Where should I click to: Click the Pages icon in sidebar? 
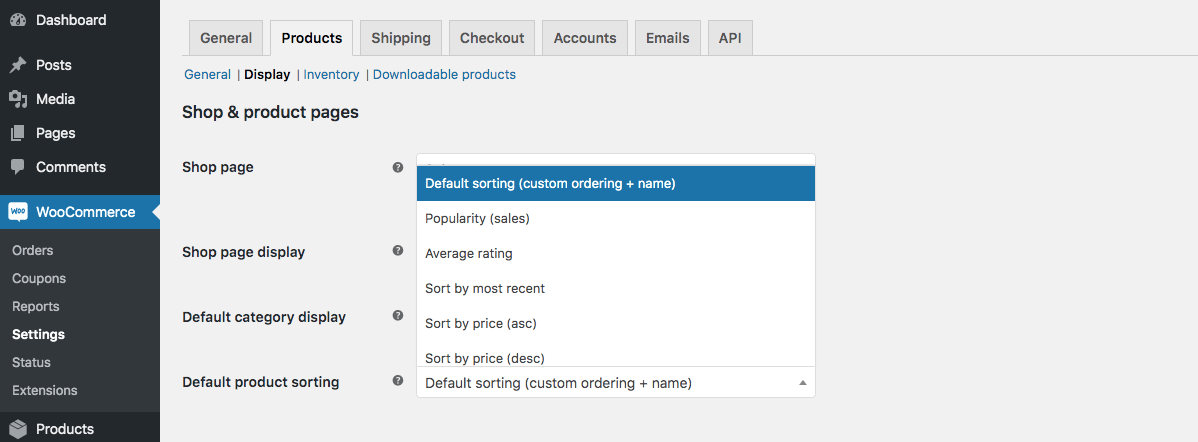pyautogui.click(x=18, y=134)
